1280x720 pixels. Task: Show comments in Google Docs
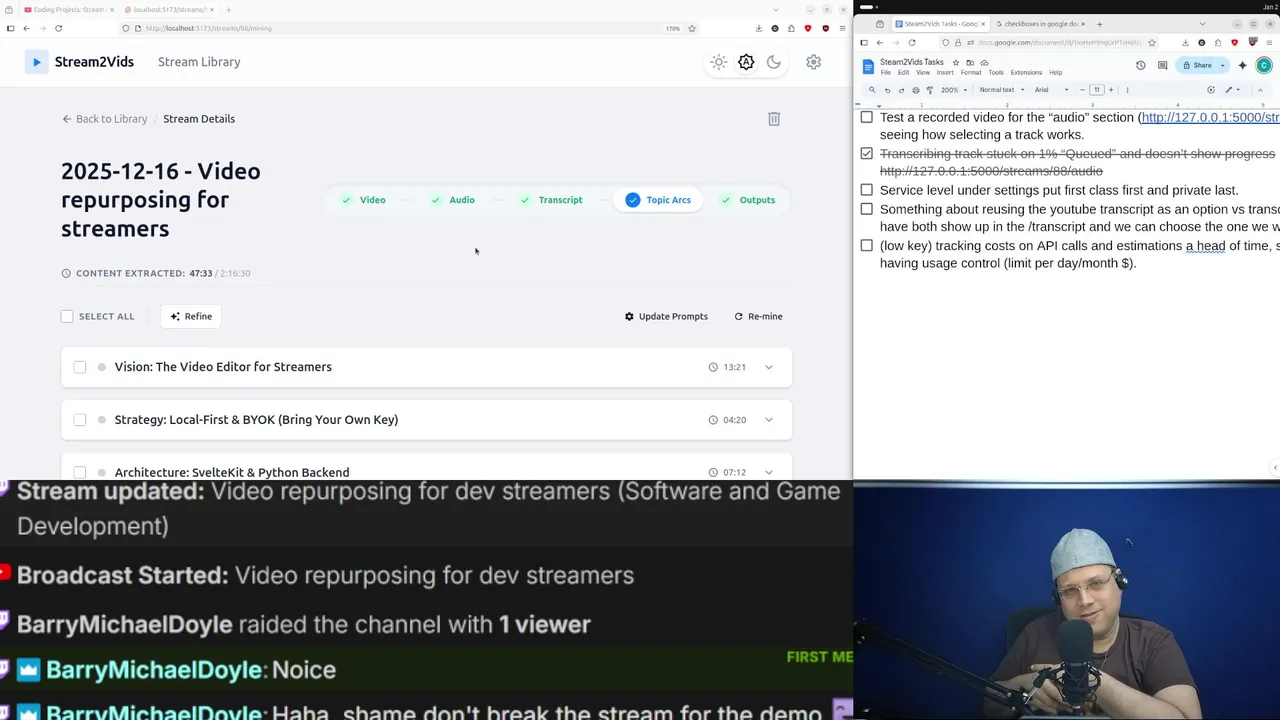click(1162, 65)
